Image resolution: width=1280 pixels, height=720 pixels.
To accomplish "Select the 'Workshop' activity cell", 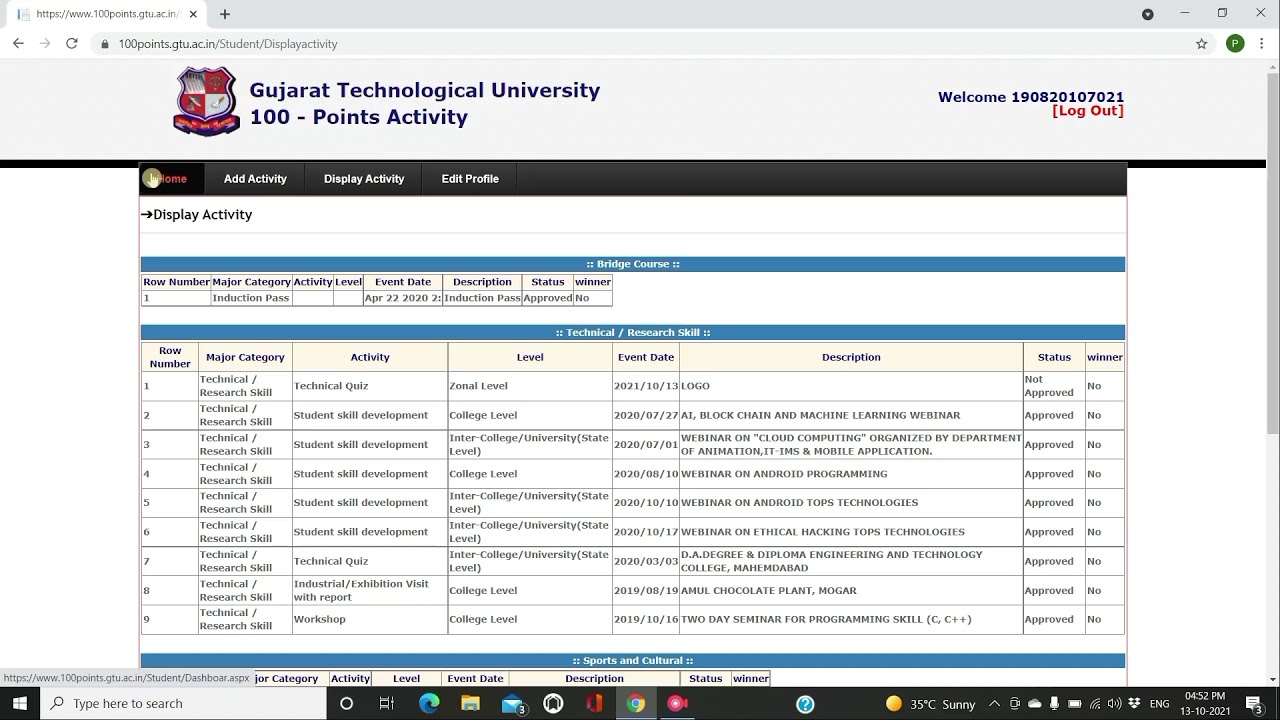I will (370, 619).
